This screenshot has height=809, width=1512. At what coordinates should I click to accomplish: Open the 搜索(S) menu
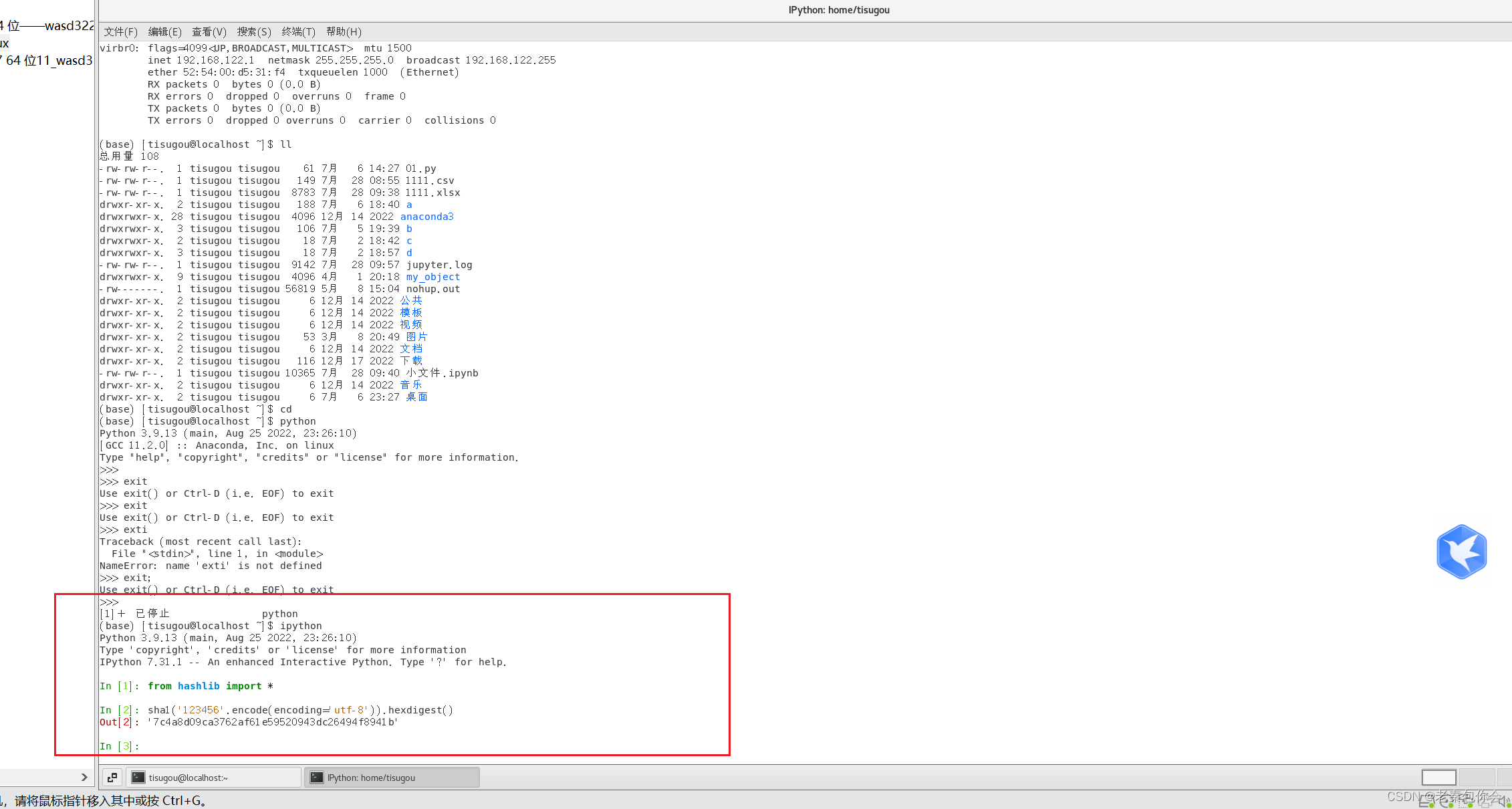(254, 31)
